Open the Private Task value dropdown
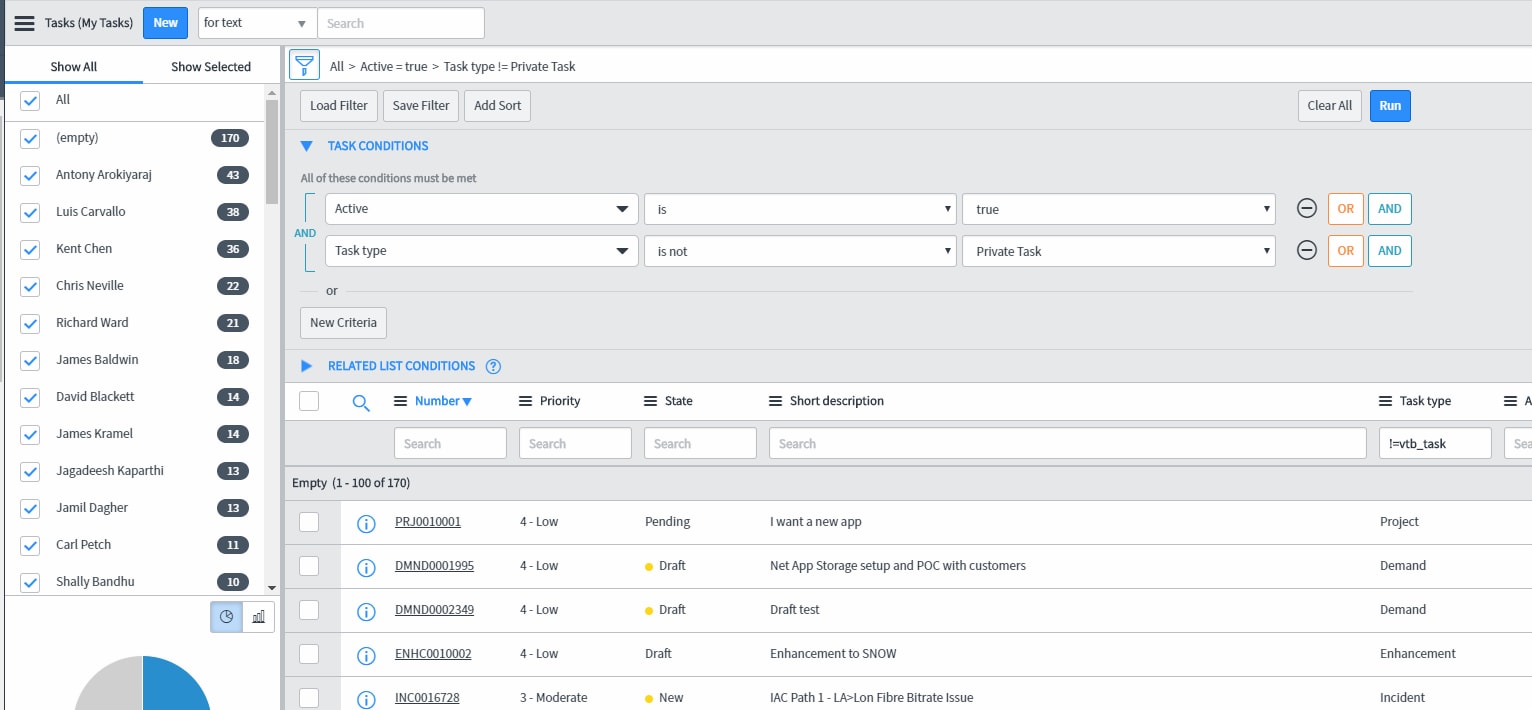The height and width of the screenshot is (710, 1532). coord(1119,251)
